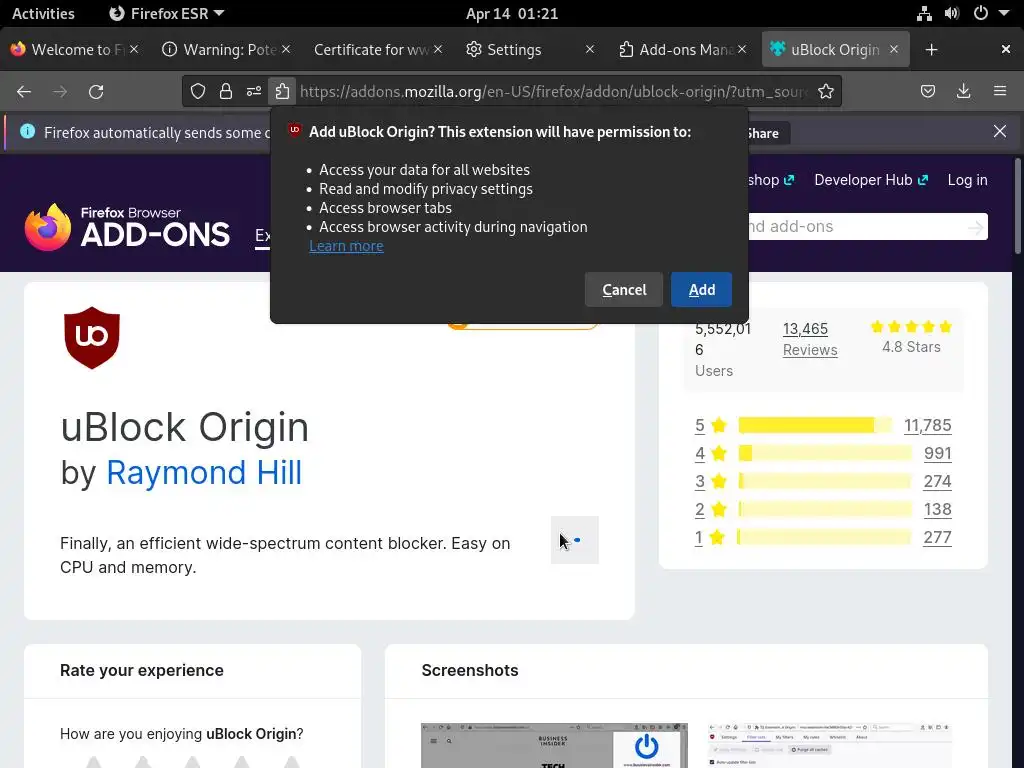Viewport: 1024px width, 768px height.
Task: Click the site security padlock icon
Action: tap(226, 91)
